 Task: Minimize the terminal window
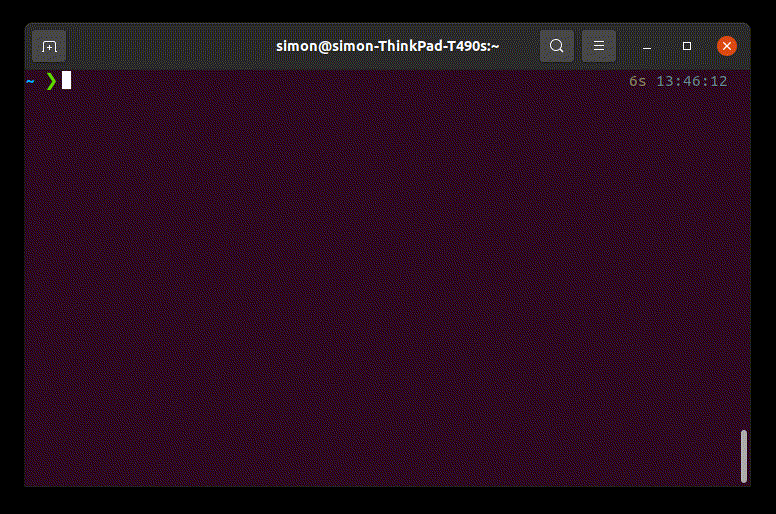pyautogui.click(x=646, y=47)
